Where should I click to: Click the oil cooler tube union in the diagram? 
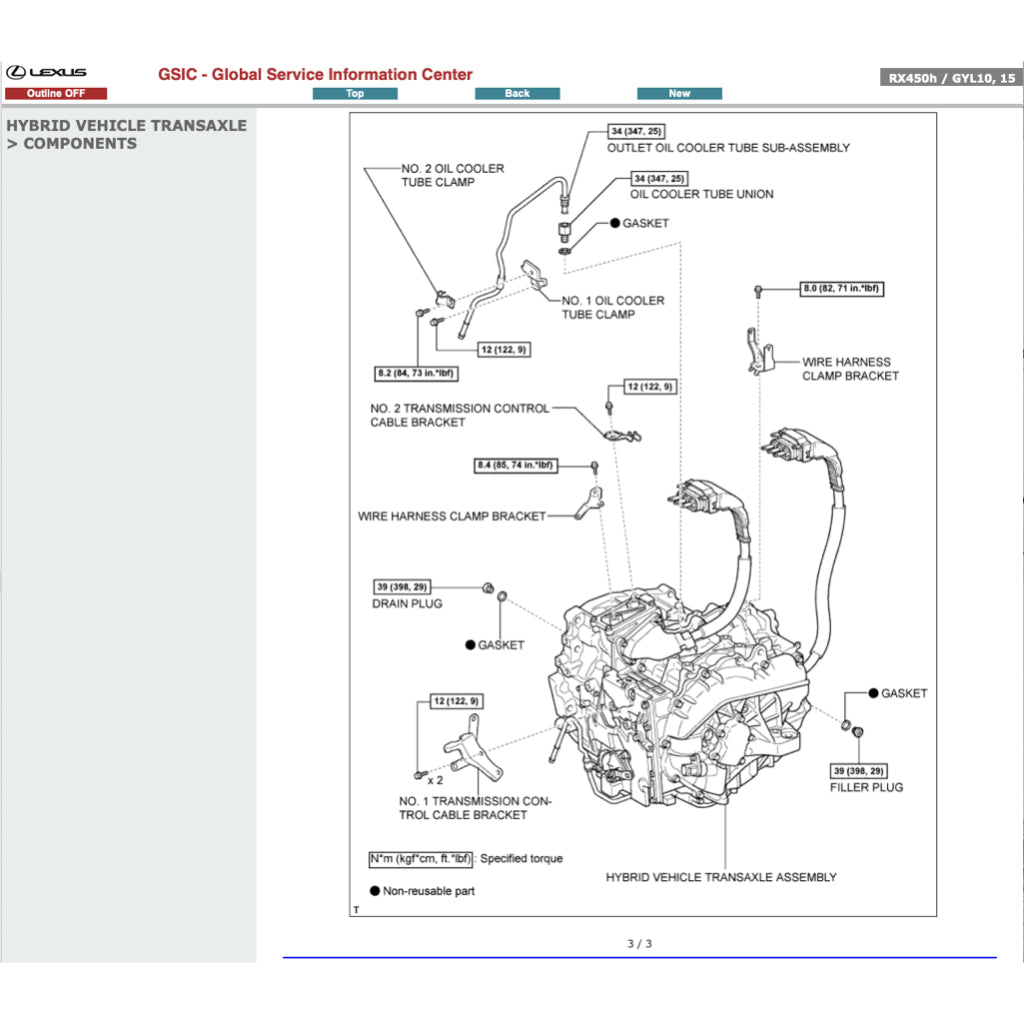[x=567, y=230]
